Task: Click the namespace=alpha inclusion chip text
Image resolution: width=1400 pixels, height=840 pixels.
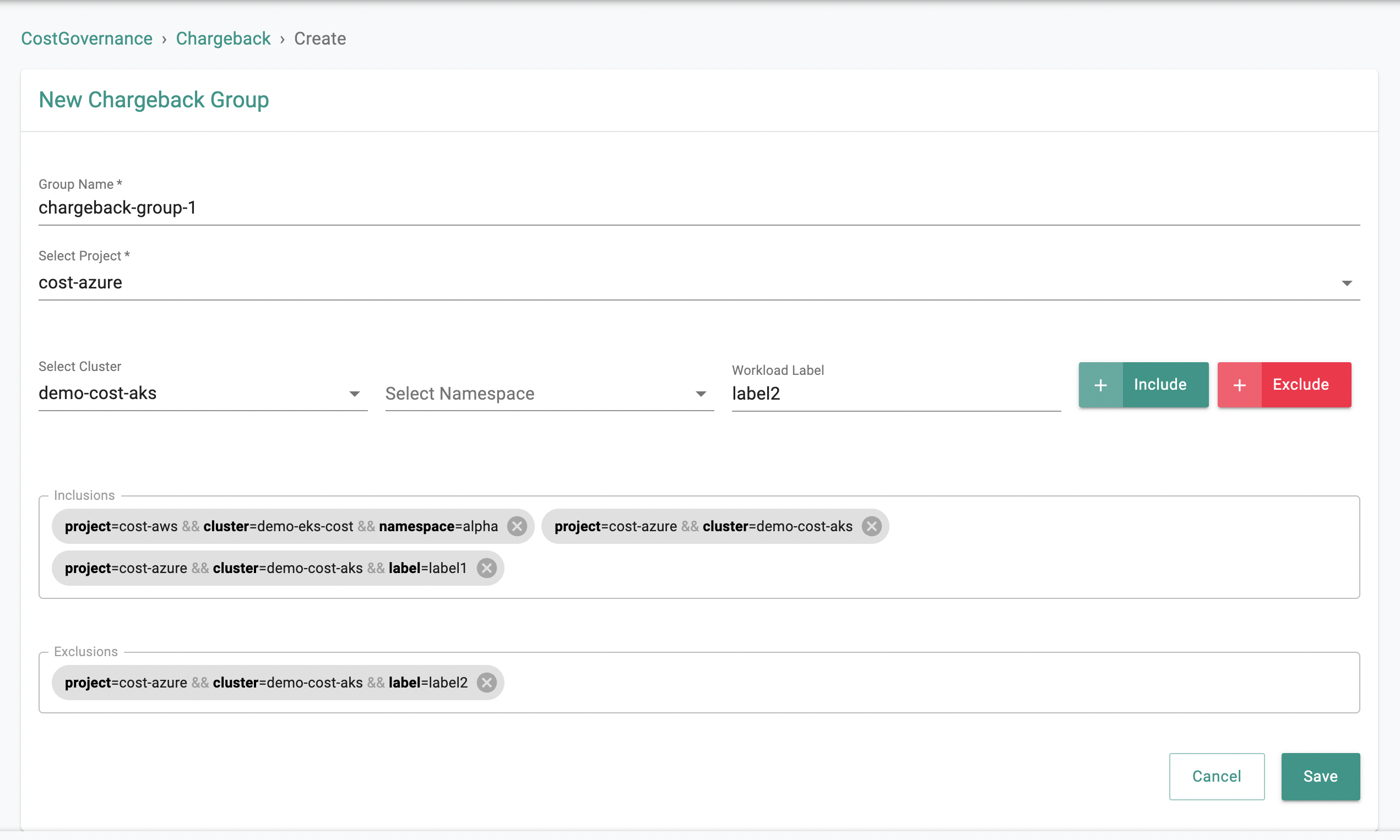Action: click(281, 526)
